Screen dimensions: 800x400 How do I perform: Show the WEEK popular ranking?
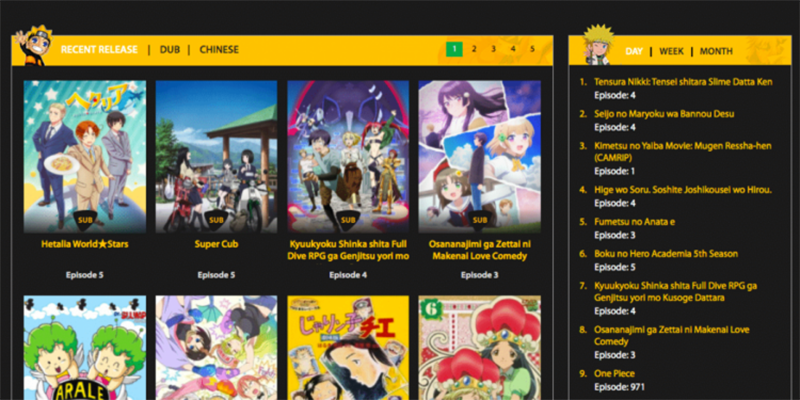tap(671, 51)
